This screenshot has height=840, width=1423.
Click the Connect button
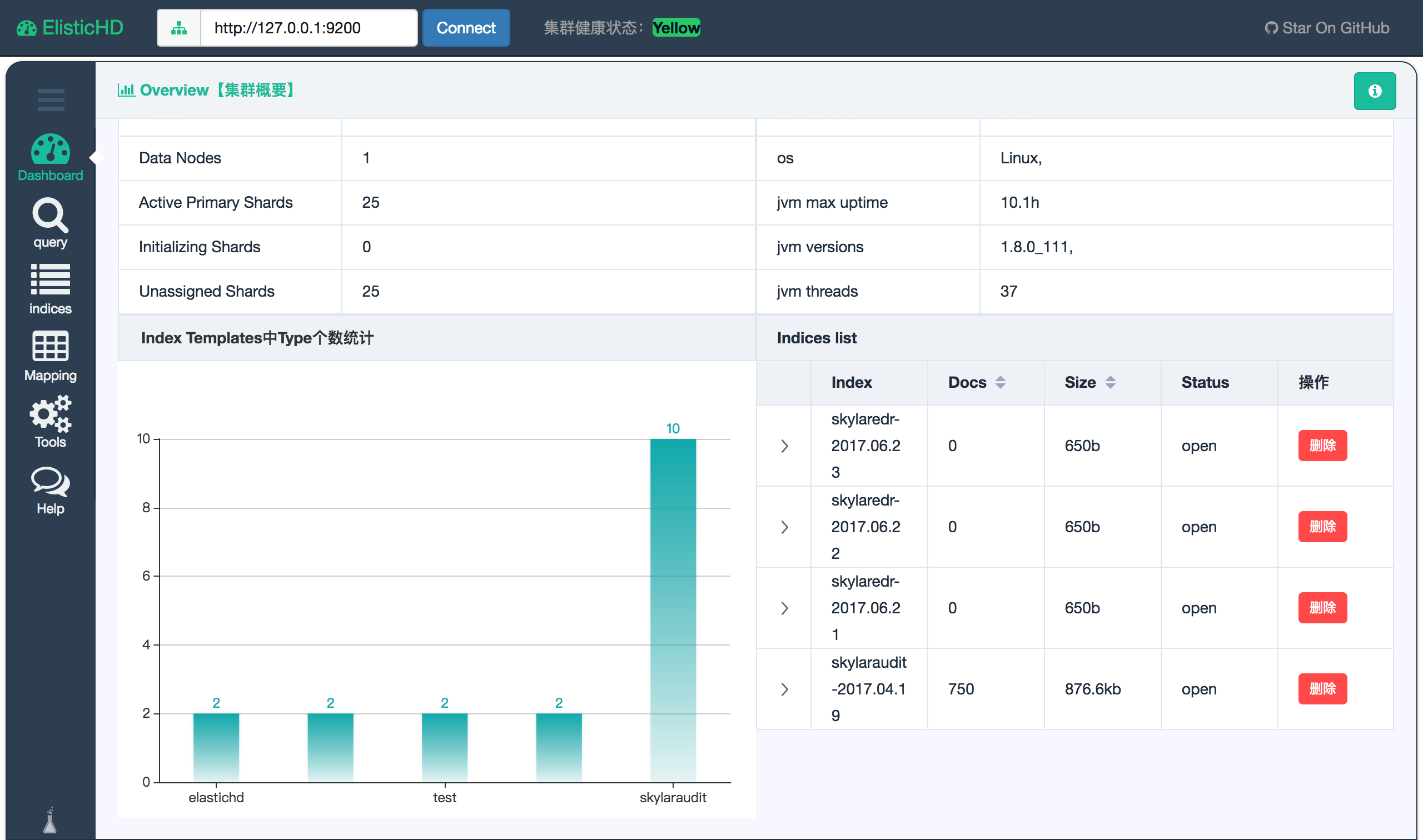tap(466, 28)
